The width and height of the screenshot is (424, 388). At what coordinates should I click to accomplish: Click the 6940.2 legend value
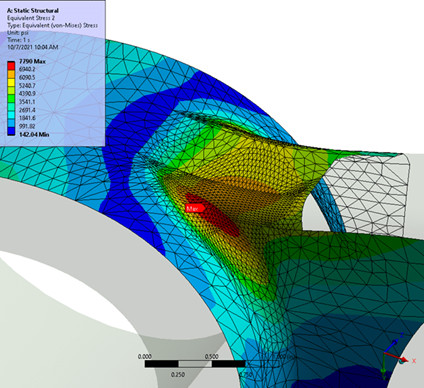pos(27,69)
